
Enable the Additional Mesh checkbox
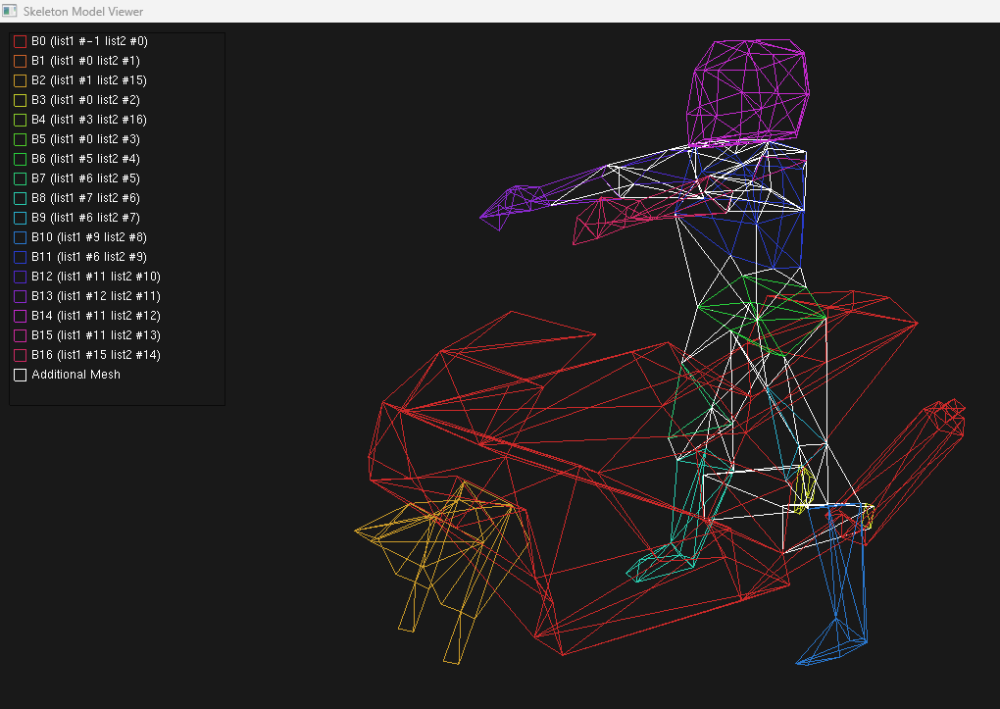click(20, 375)
